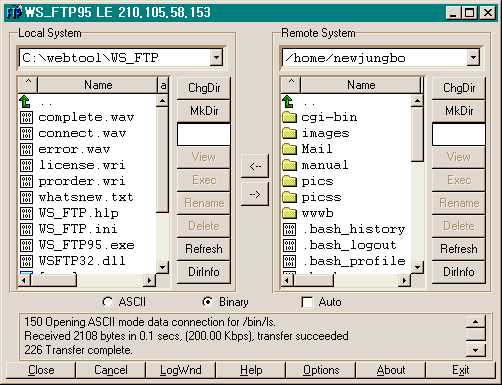The width and height of the screenshot is (502, 385).
Task: Open Help
Action: (x=251, y=370)
